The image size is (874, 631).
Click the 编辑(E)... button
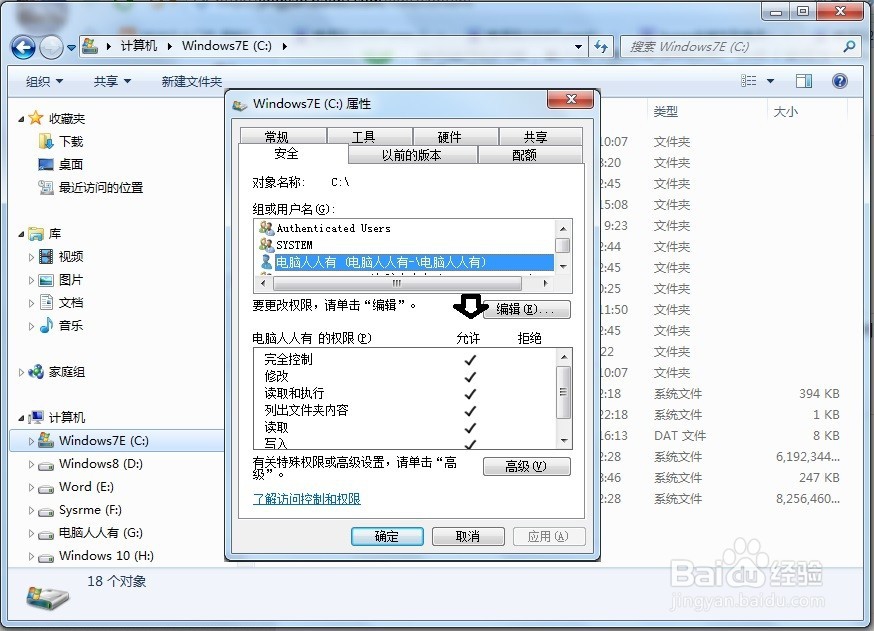526,309
